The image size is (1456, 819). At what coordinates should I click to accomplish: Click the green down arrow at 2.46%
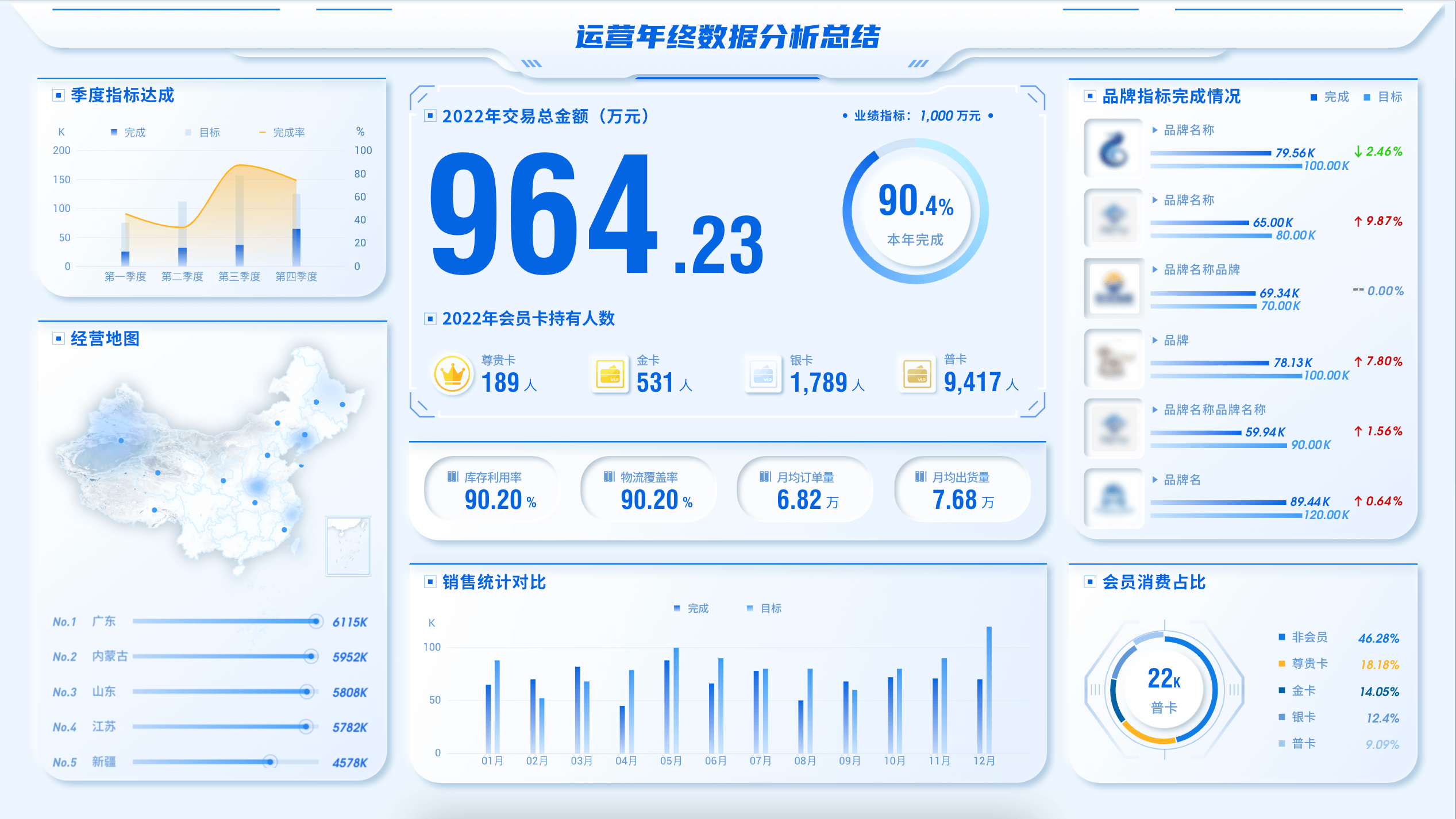(x=1358, y=151)
